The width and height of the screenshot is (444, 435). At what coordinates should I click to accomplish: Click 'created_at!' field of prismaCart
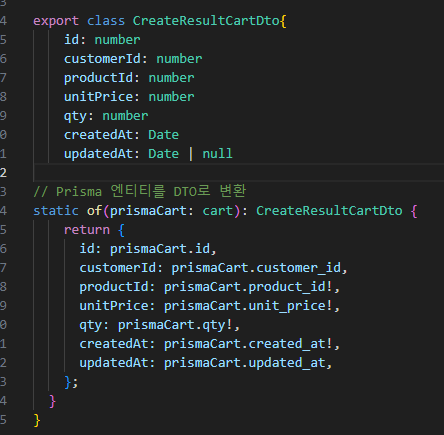291,344
